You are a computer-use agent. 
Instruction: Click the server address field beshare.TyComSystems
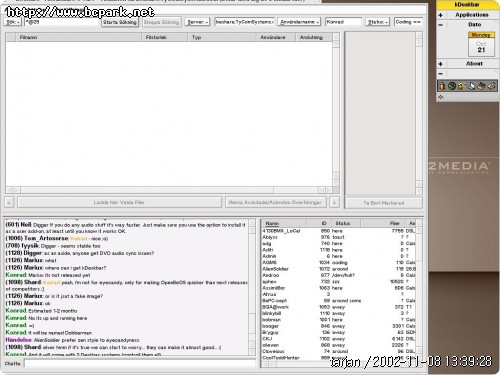[x=245, y=22]
